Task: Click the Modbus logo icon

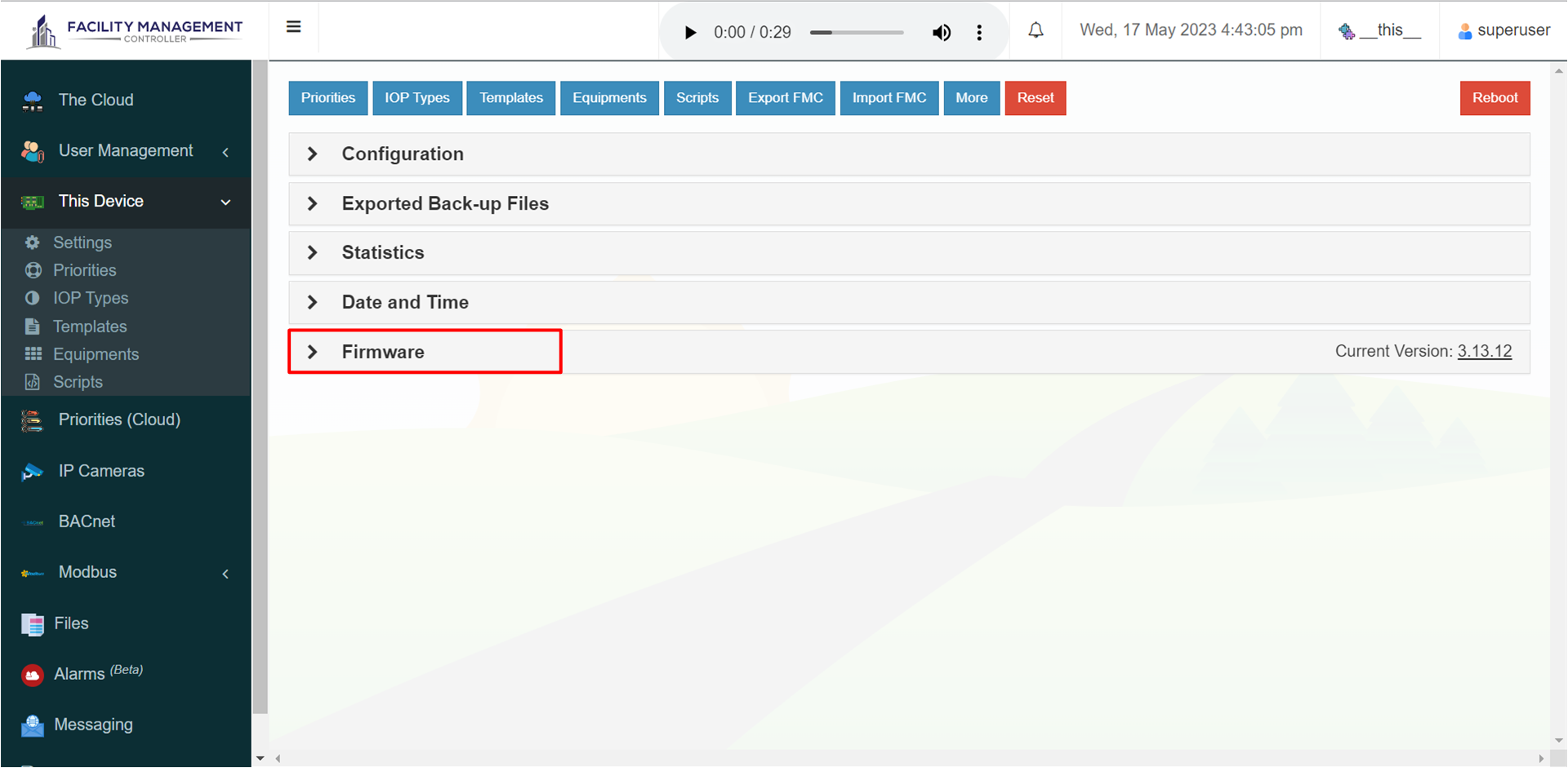Action: pyautogui.click(x=33, y=573)
